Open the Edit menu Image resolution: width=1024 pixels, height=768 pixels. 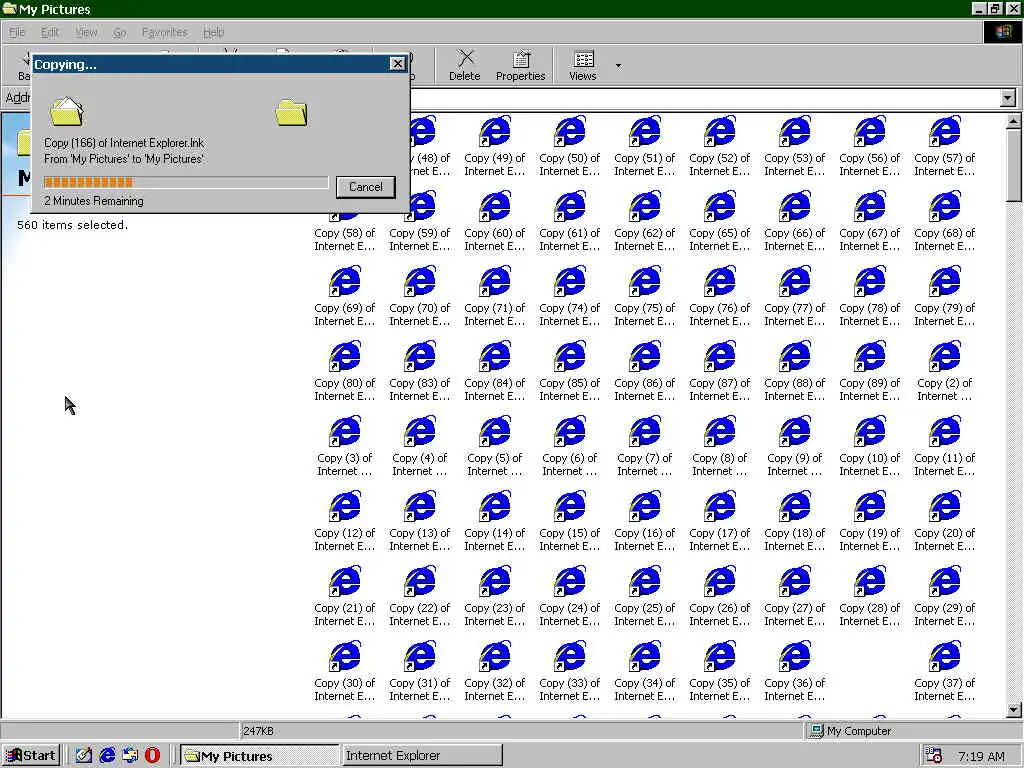point(50,32)
